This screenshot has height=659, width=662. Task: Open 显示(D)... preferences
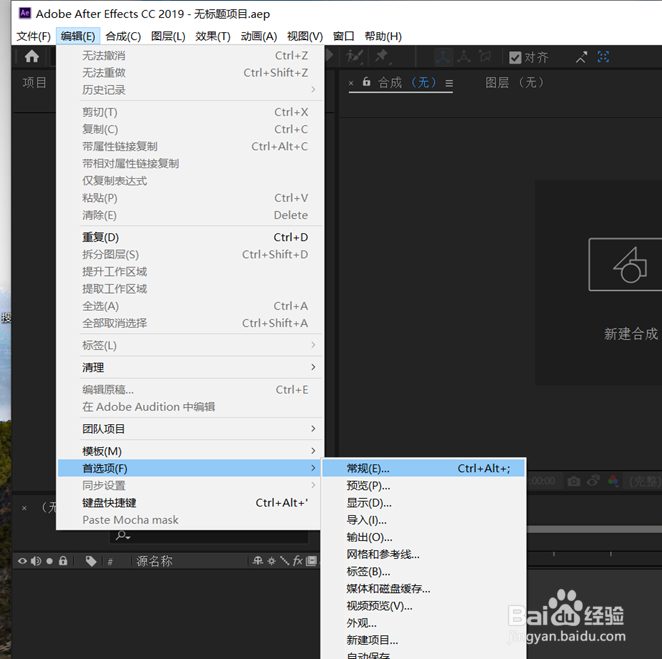point(423,503)
